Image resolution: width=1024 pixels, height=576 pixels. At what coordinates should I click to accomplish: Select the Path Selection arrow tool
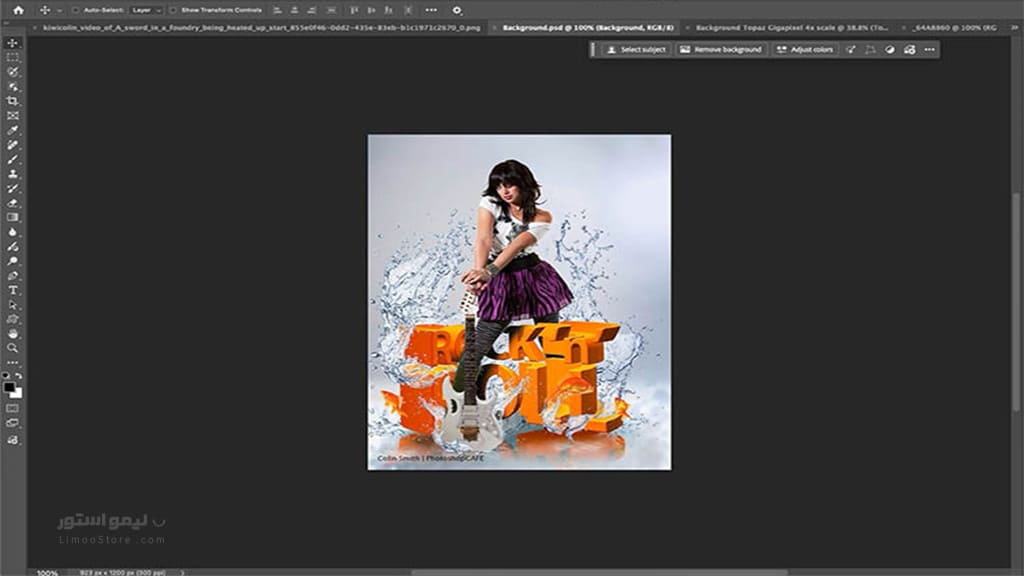[12, 304]
